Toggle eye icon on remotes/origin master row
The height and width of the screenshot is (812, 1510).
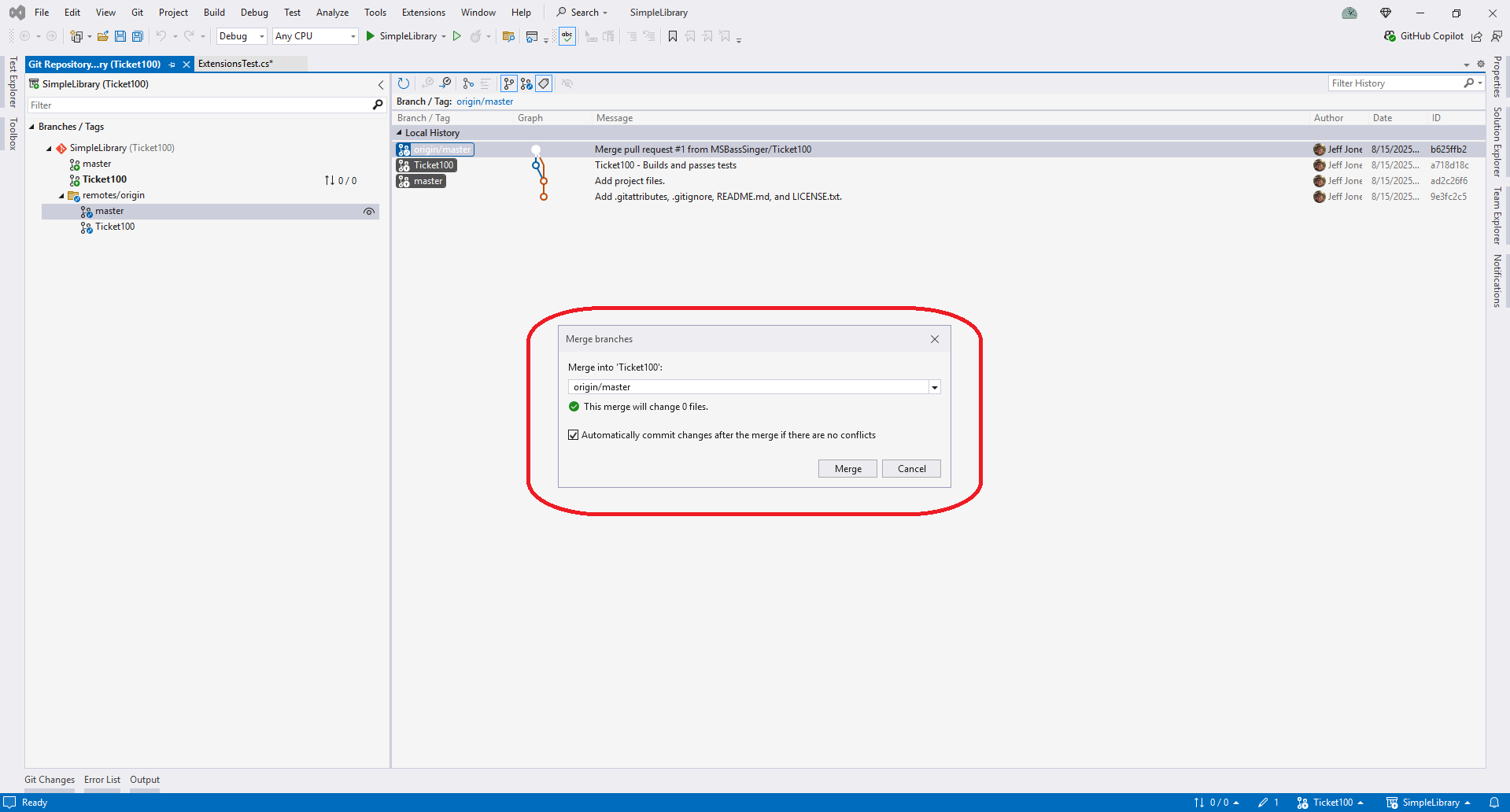tap(368, 212)
